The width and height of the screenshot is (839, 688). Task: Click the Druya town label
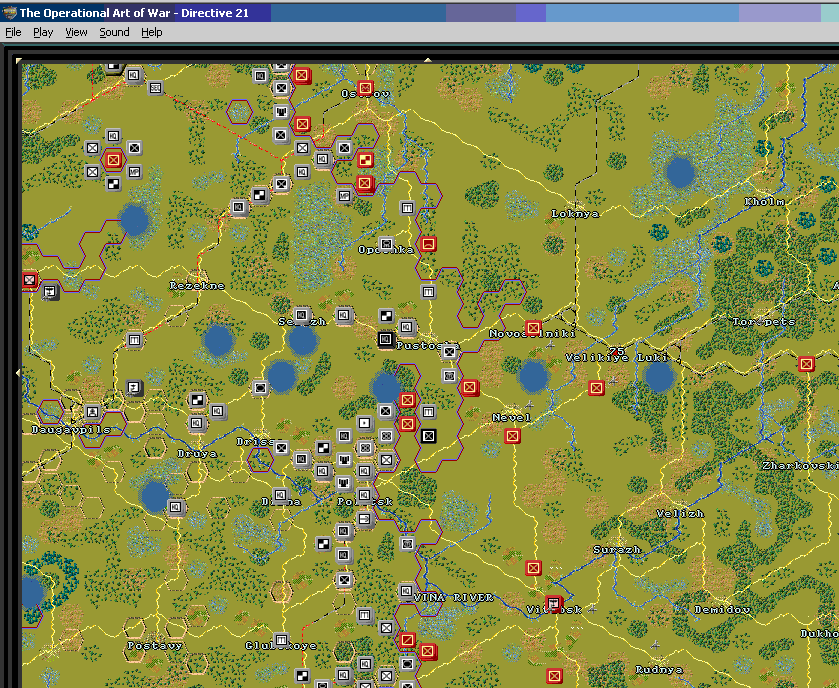click(x=197, y=454)
